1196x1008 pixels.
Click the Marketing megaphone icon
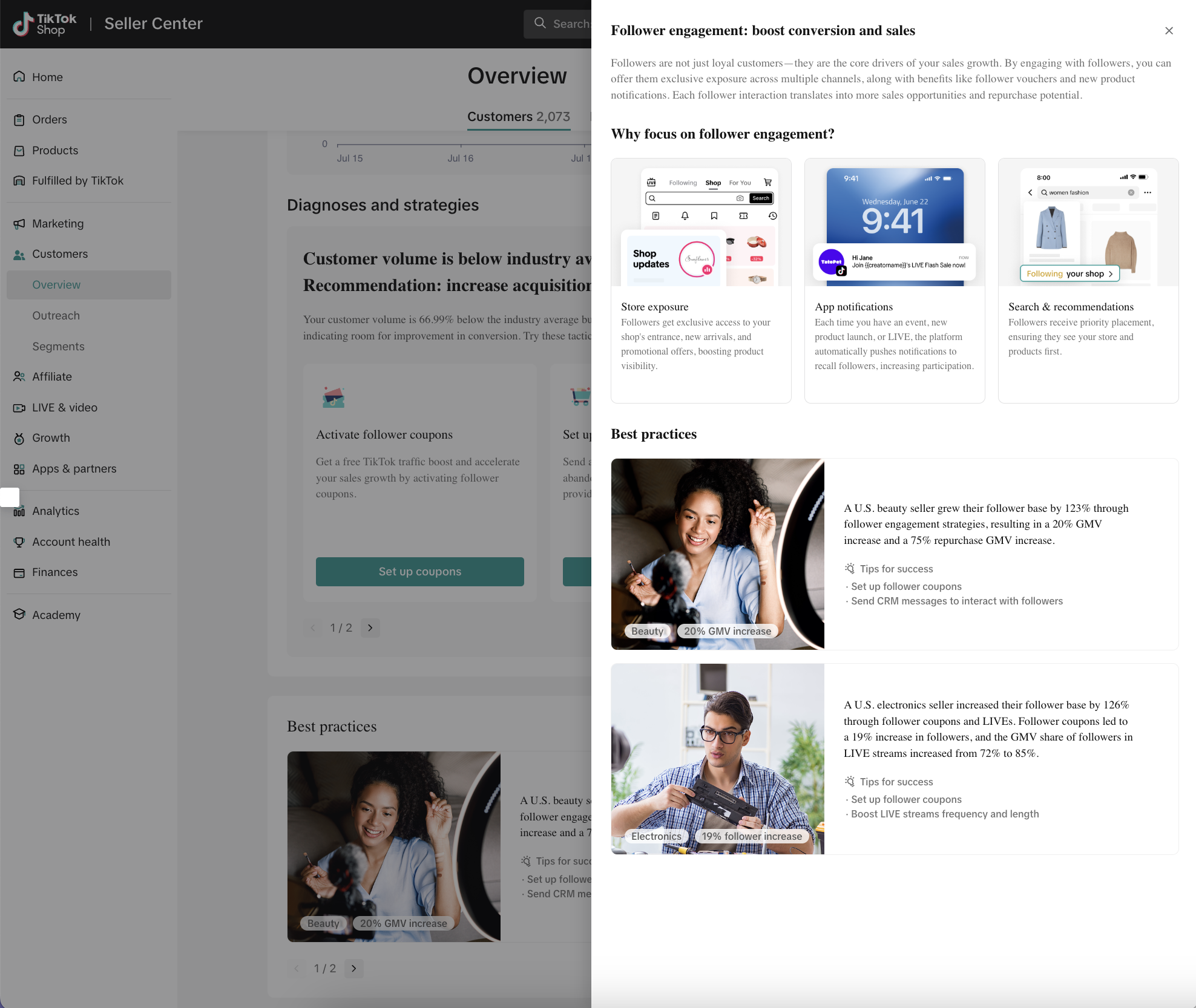coord(19,224)
